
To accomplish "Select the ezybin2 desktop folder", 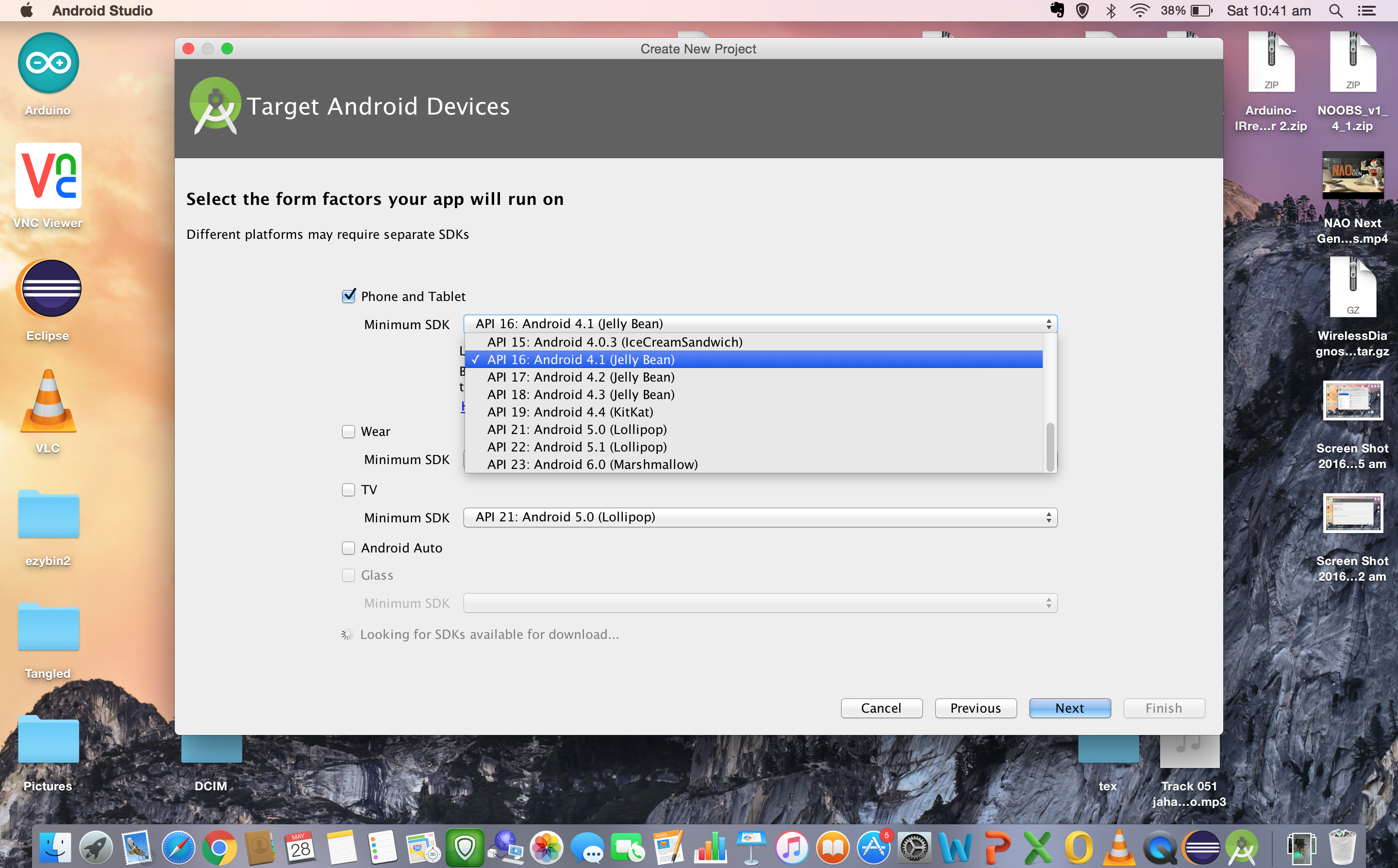I will 48,513.
